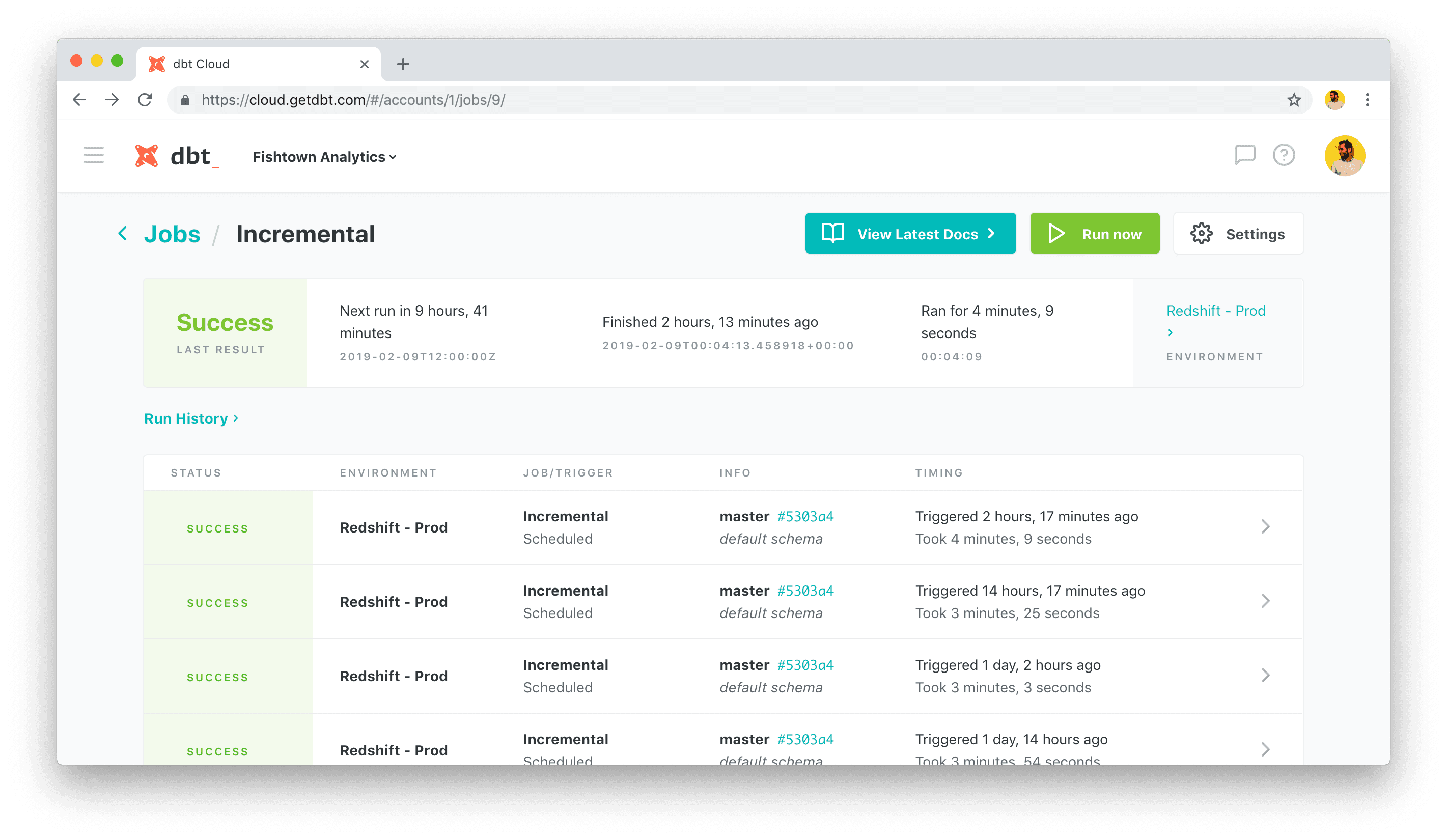Click the browser address bar URL

click(352, 100)
